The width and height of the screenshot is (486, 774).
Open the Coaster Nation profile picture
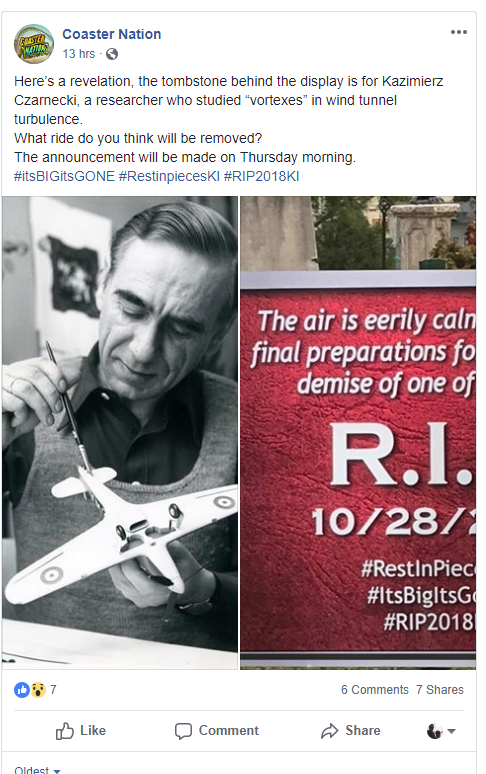click(x=34, y=44)
